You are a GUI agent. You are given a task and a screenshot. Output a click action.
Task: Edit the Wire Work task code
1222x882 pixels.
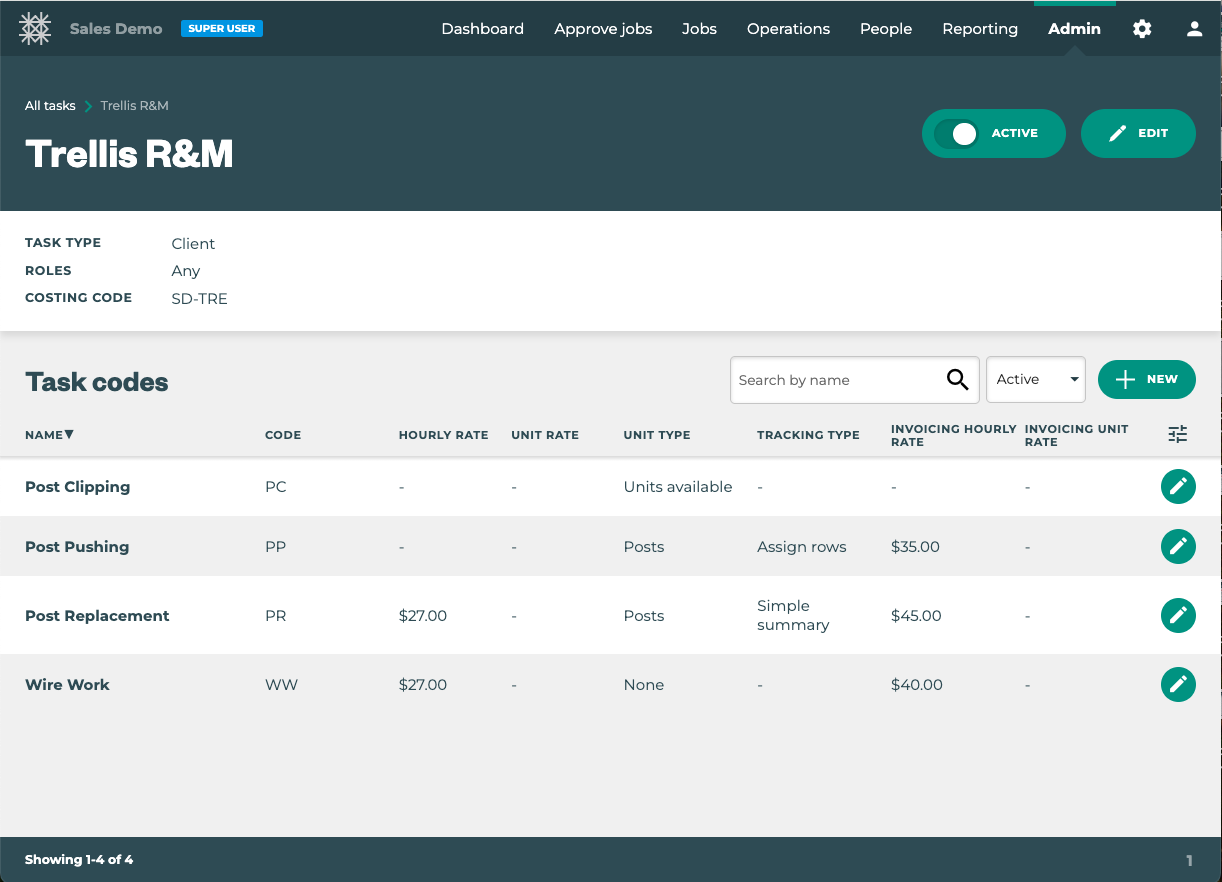point(1178,685)
